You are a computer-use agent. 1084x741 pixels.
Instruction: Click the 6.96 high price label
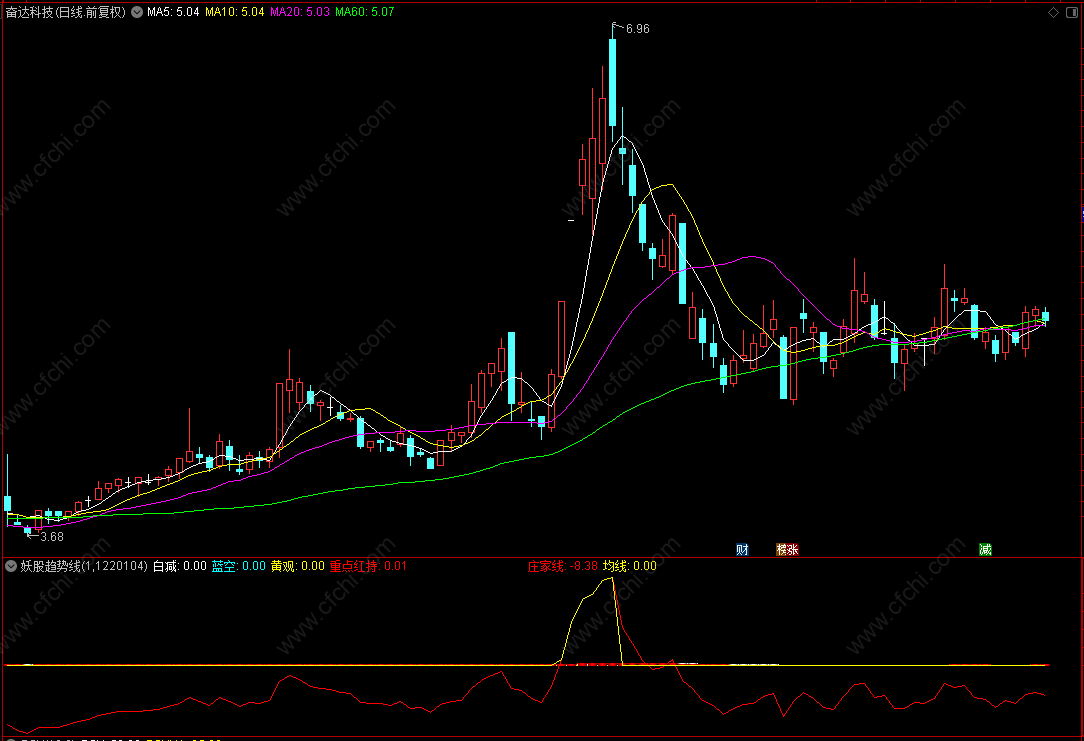tap(637, 29)
